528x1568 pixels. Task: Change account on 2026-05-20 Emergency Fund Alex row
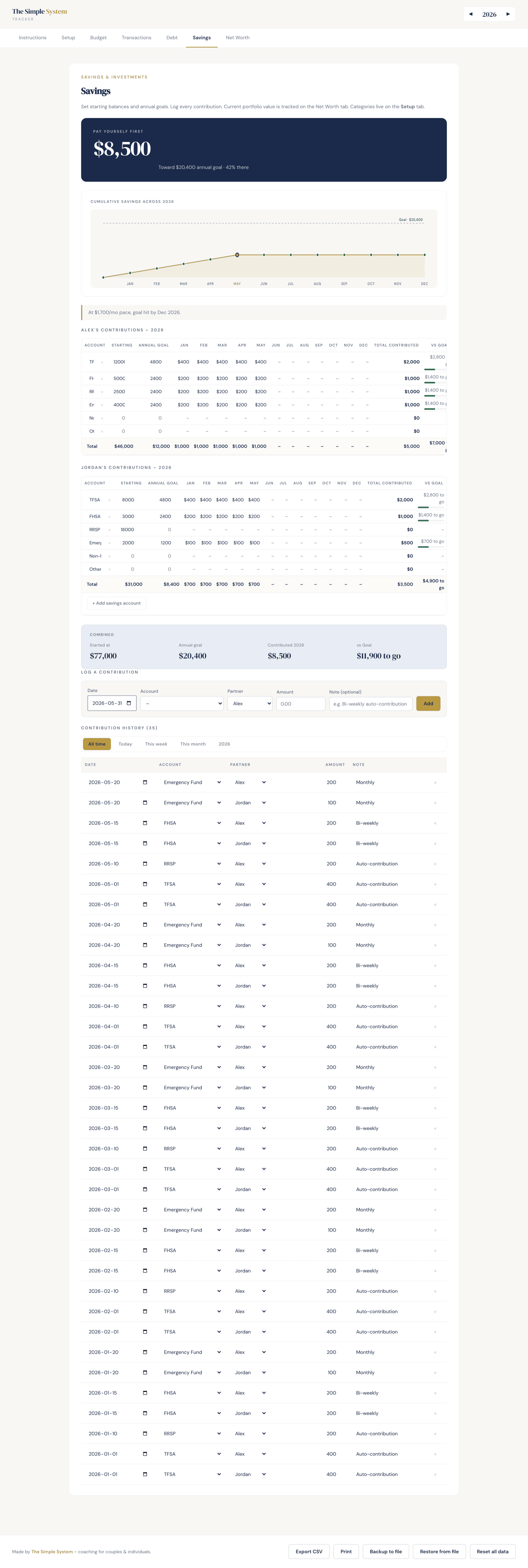(x=192, y=782)
